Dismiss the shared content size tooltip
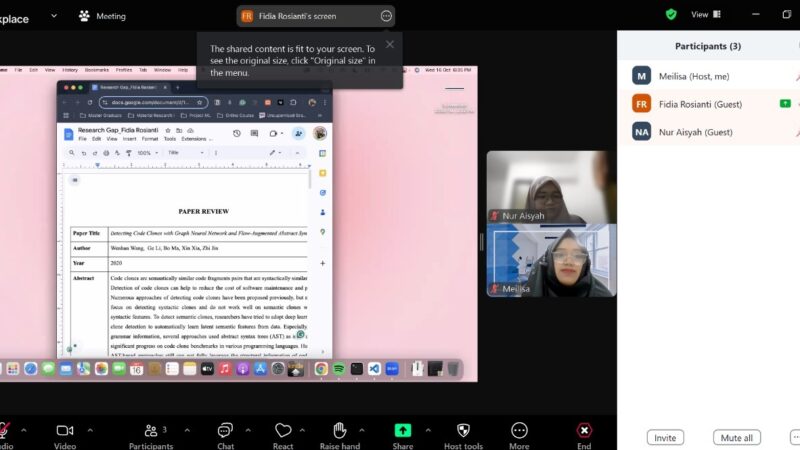The height and width of the screenshot is (450, 800). 390,44
